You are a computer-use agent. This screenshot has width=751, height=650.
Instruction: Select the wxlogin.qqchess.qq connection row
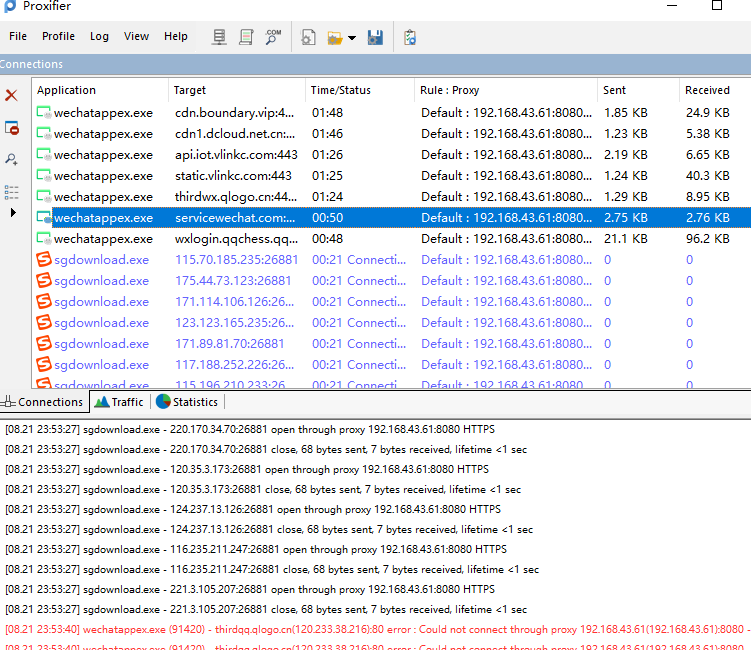tap(392, 239)
